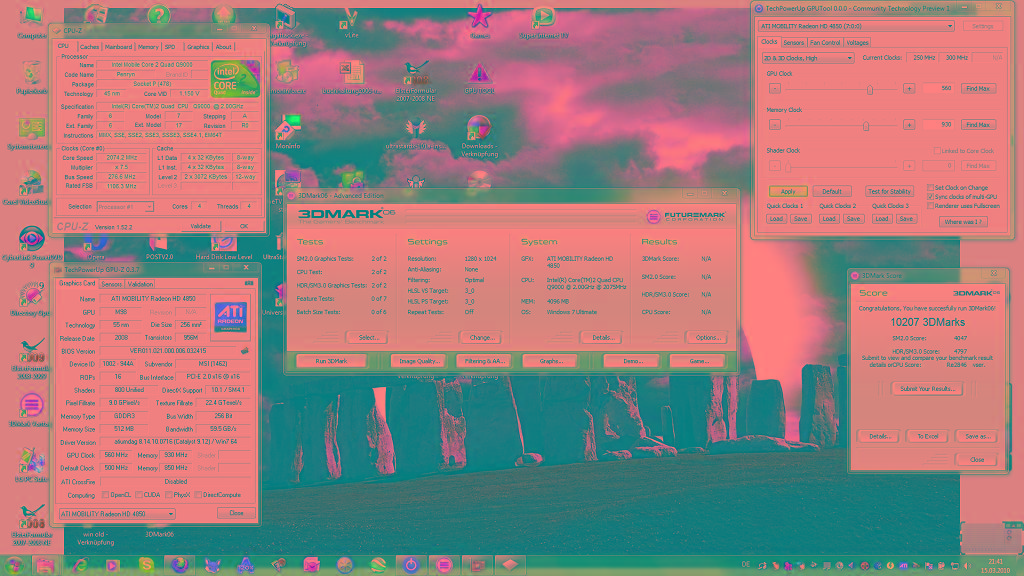The image size is (1024, 576).
Task: Open ElsterFormular 2007-2008 NE icon near GPU TOOL
Action: [415, 81]
